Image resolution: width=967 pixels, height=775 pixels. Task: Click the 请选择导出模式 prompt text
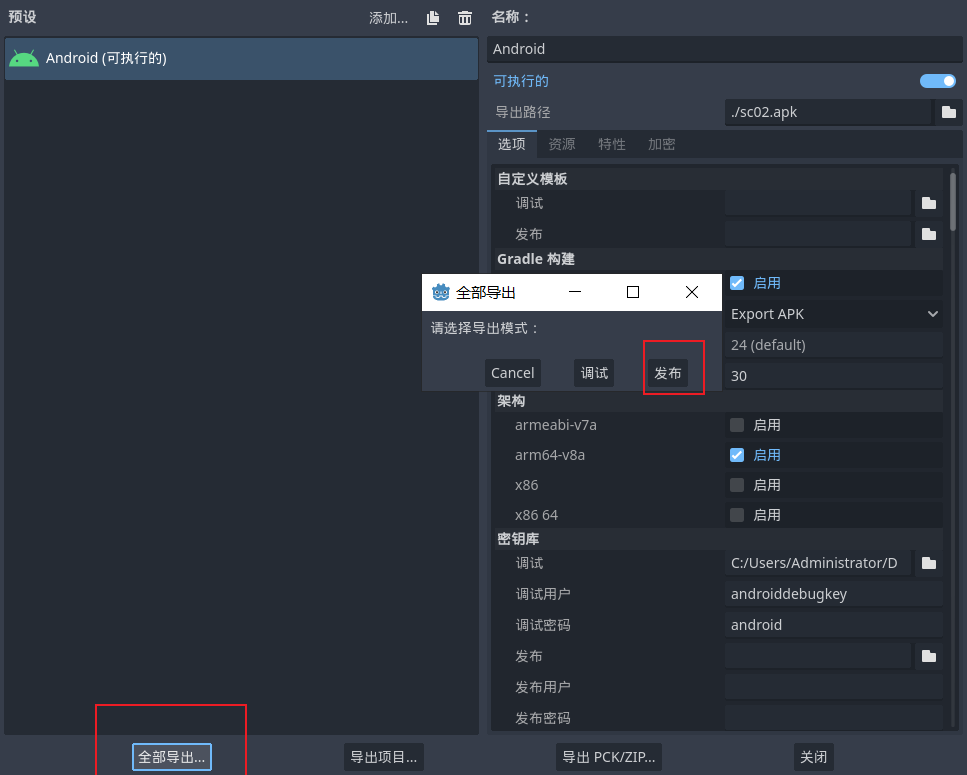[x=484, y=328]
